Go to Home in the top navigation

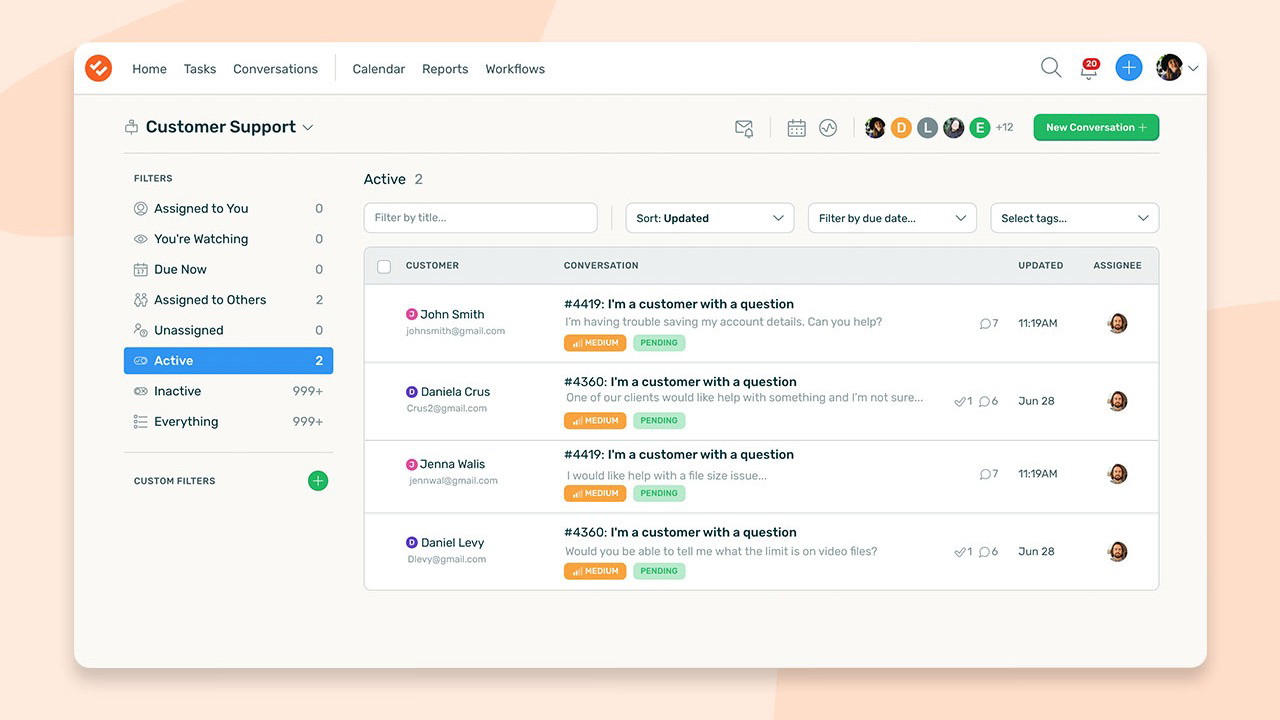coord(149,69)
